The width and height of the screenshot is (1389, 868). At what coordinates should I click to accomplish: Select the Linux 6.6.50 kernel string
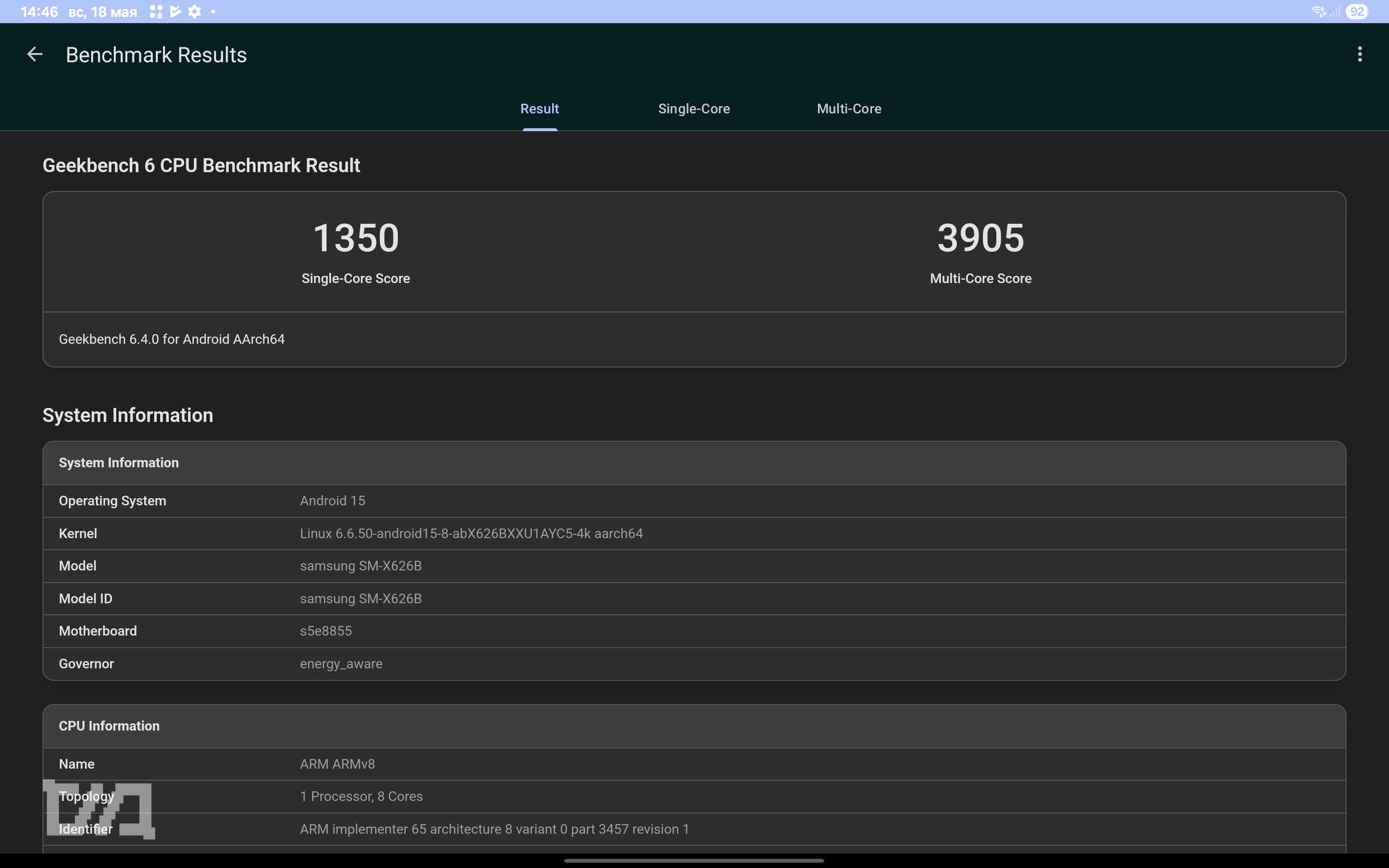471,533
